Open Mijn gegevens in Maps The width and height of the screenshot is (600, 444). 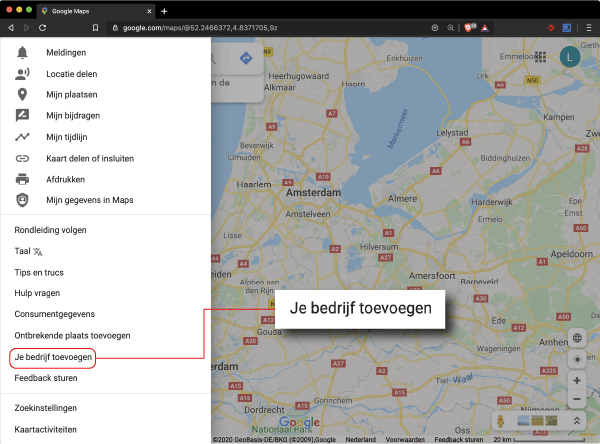click(x=90, y=200)
